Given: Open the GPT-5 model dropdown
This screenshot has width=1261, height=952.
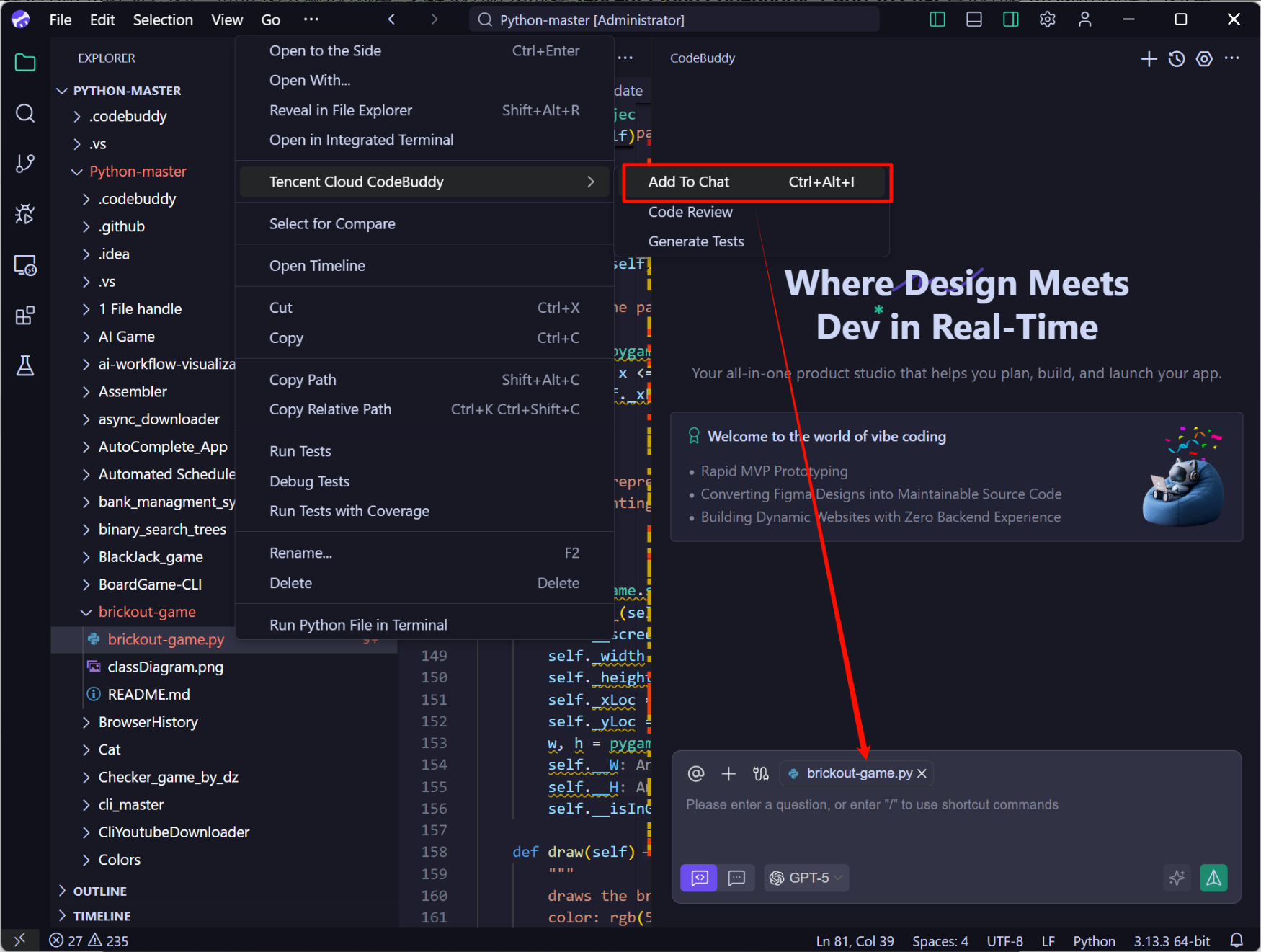Looking at the screenshot, I should [806, 878].
